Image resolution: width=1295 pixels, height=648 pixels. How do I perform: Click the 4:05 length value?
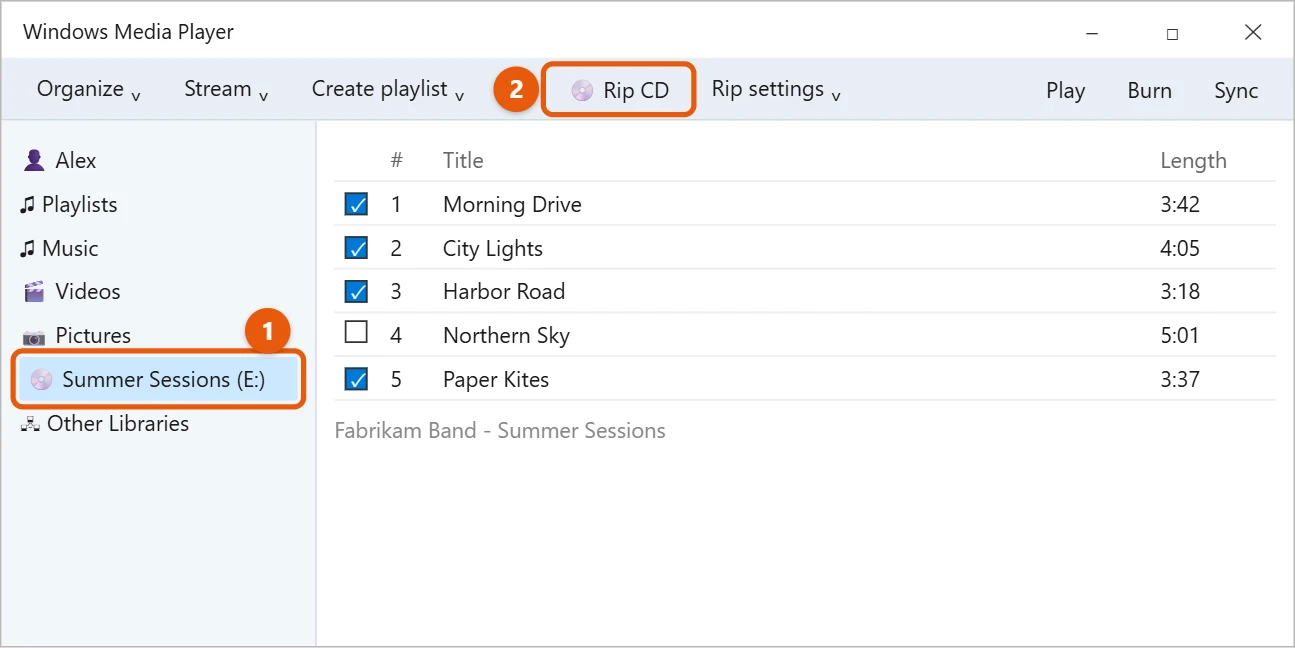tap(1180, 248)
